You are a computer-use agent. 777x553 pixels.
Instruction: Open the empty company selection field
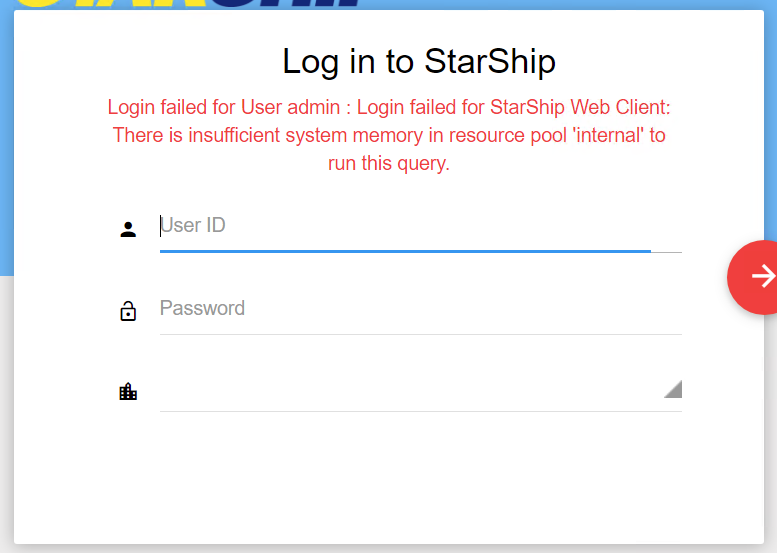(x=421, y=391)
